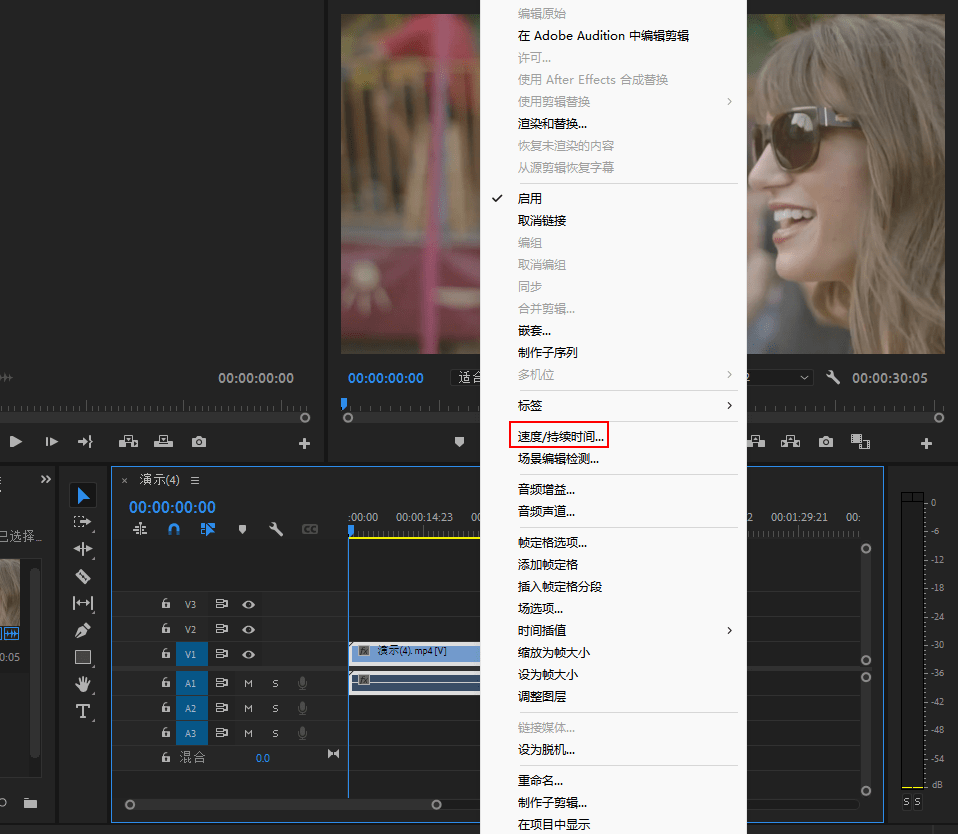958x834 pixels.
Task: Click 在 Adobe Audition 中编辑剪辑
Action: point(603,35)
